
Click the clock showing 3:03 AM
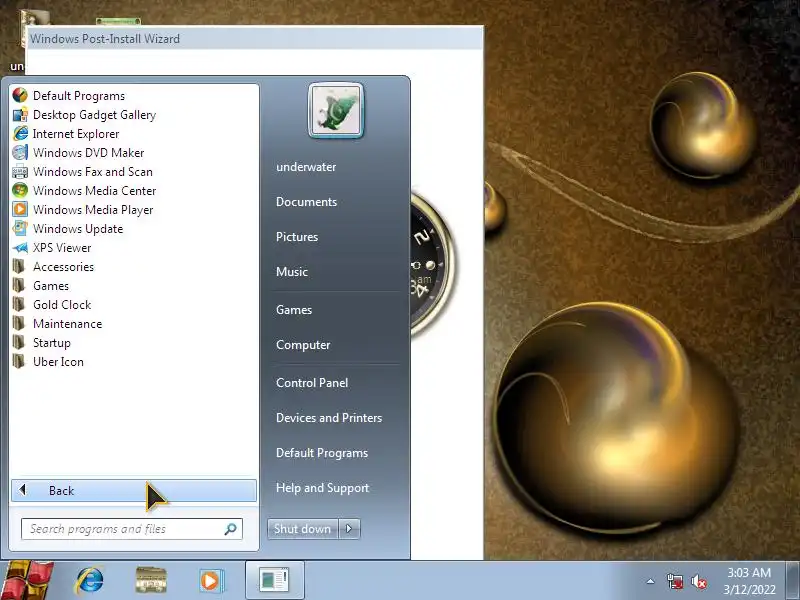[749, 581]
